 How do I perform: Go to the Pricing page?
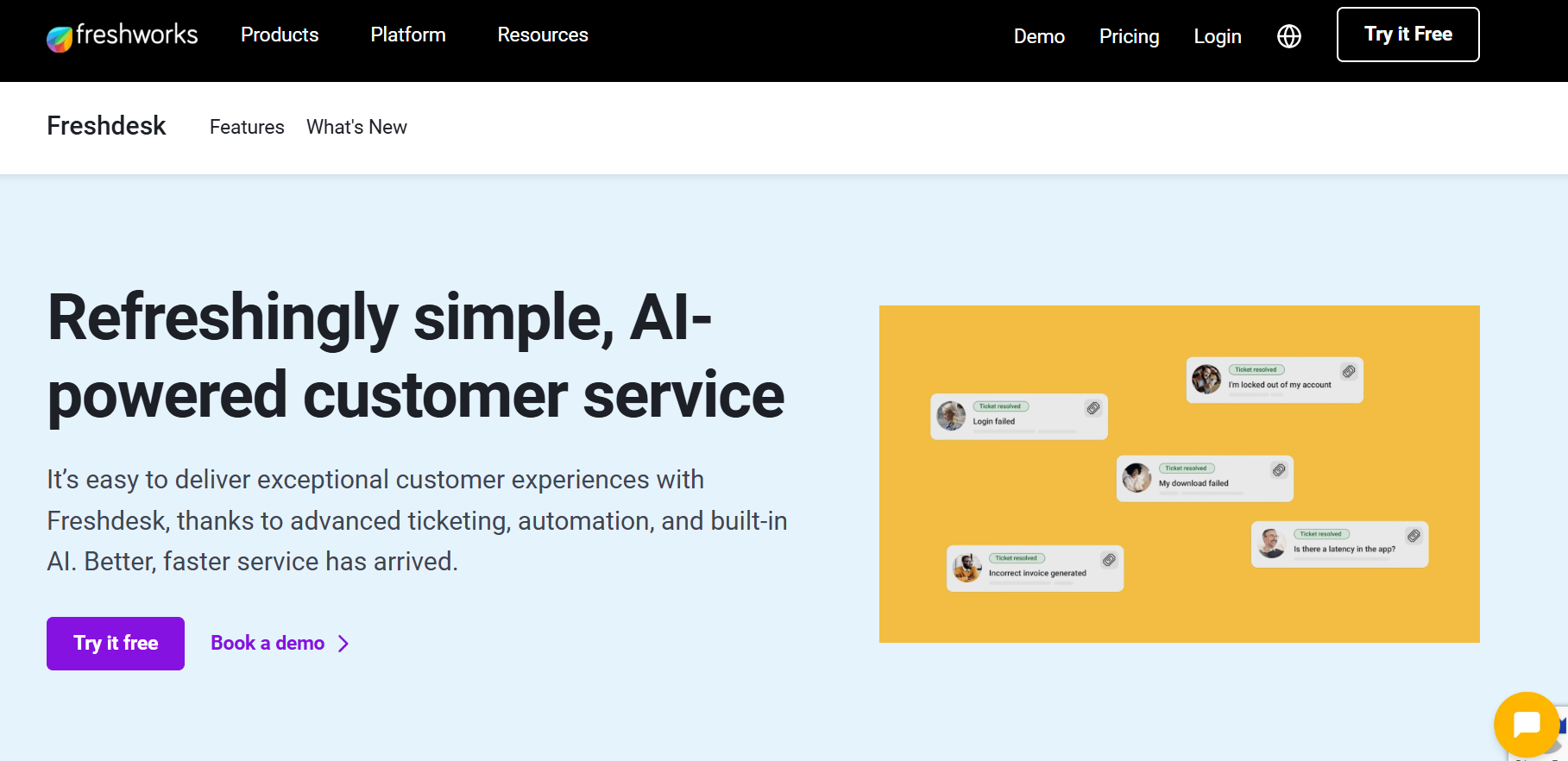pos(1129,36)
